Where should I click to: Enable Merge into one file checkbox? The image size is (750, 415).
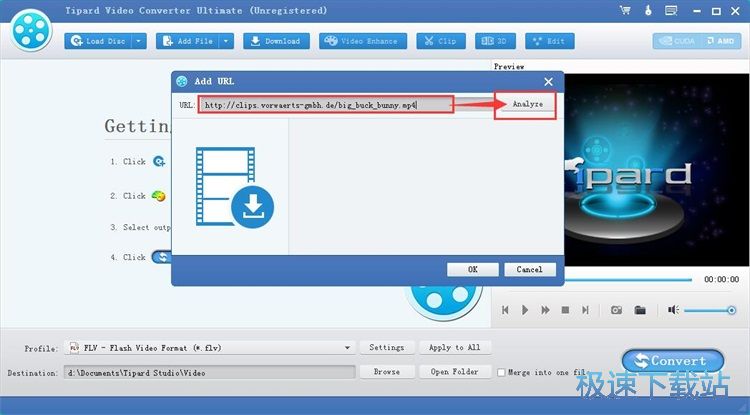pyautogui.click(x=501, y=372)
